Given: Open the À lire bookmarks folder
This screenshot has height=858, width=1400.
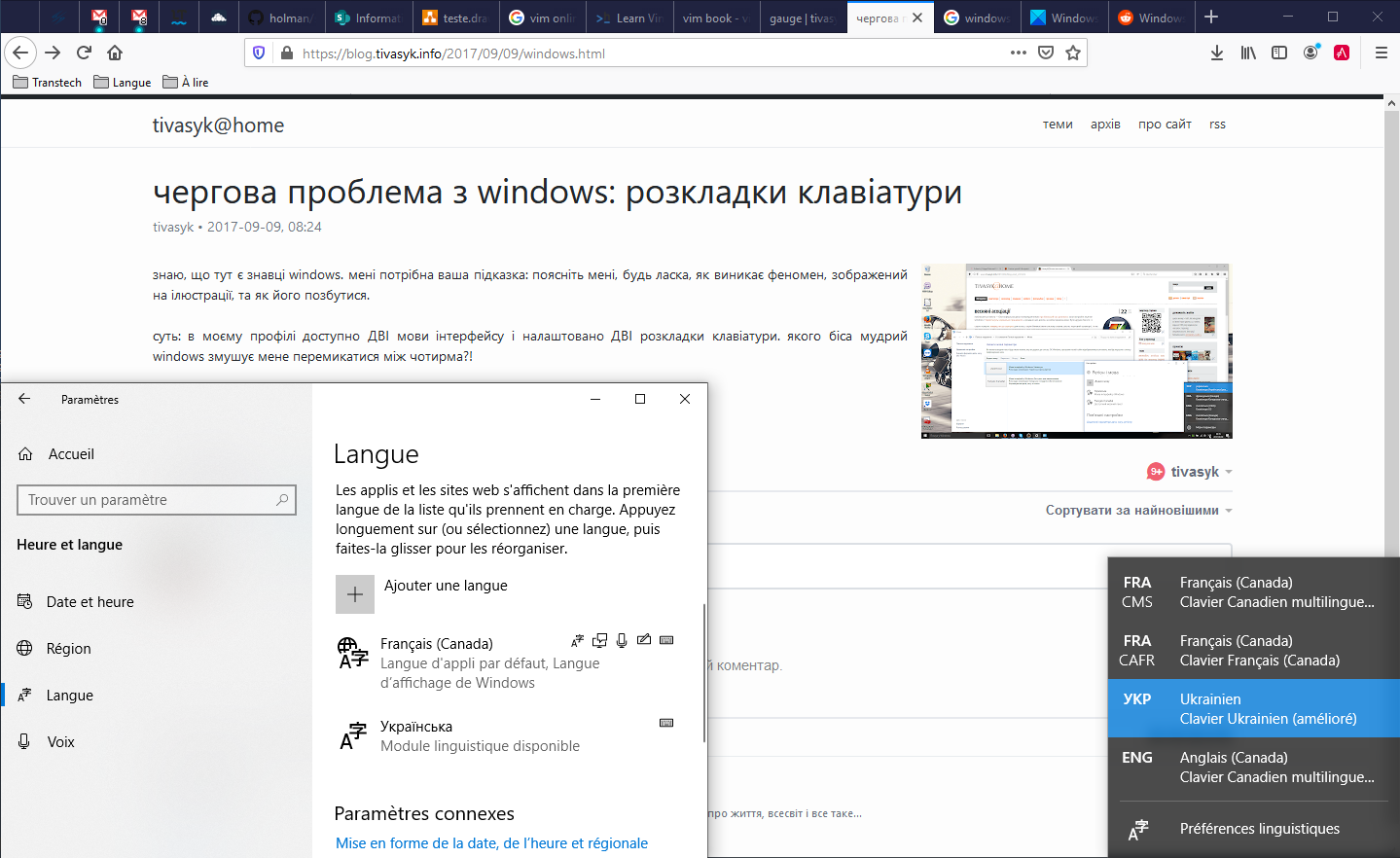Looking at the screenshot, I should tap(186, 83).
